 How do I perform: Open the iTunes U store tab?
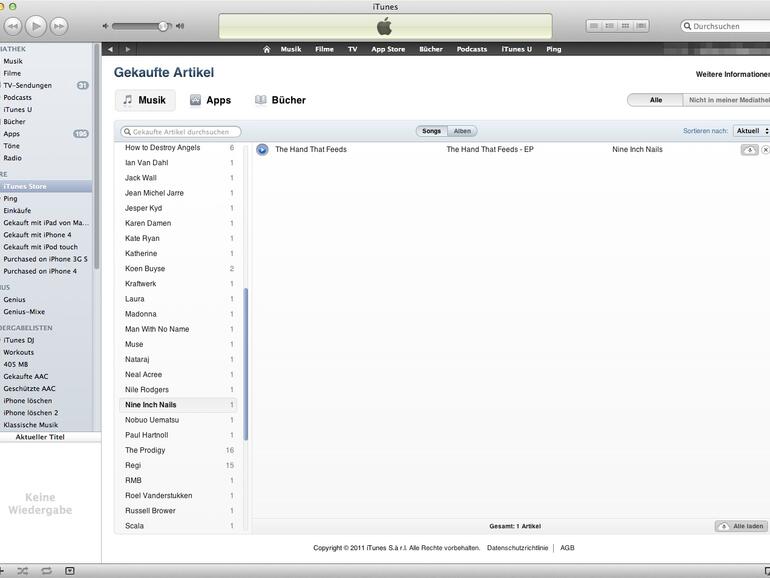(x=517, y=49)
